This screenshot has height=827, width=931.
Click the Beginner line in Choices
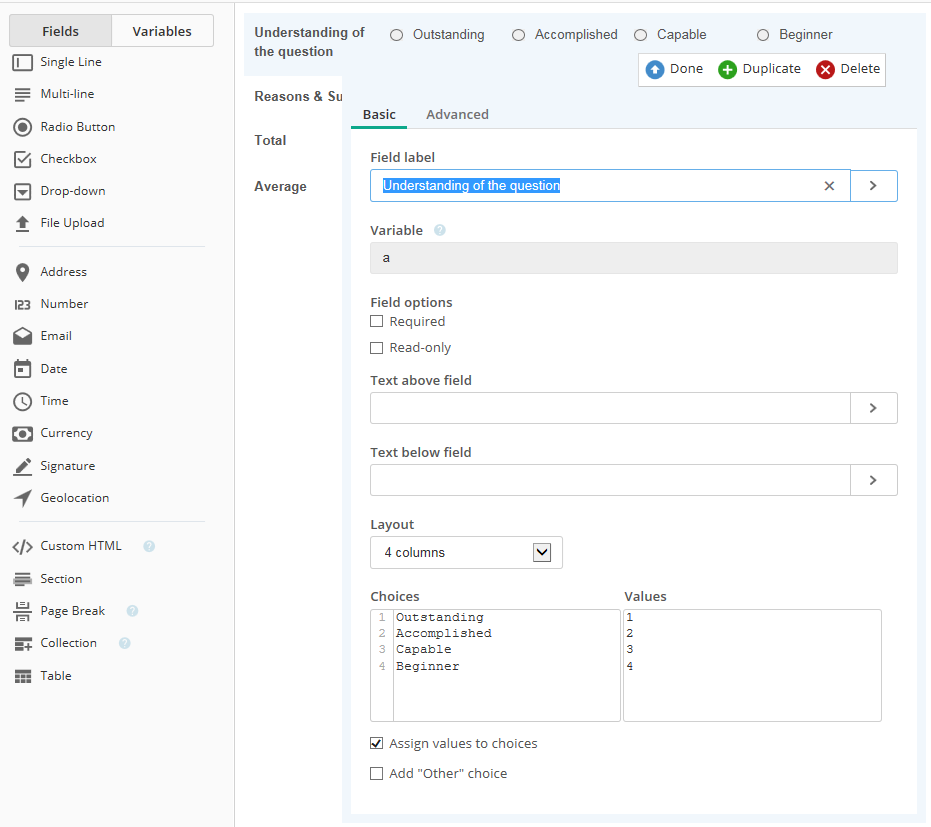[428, 666]
